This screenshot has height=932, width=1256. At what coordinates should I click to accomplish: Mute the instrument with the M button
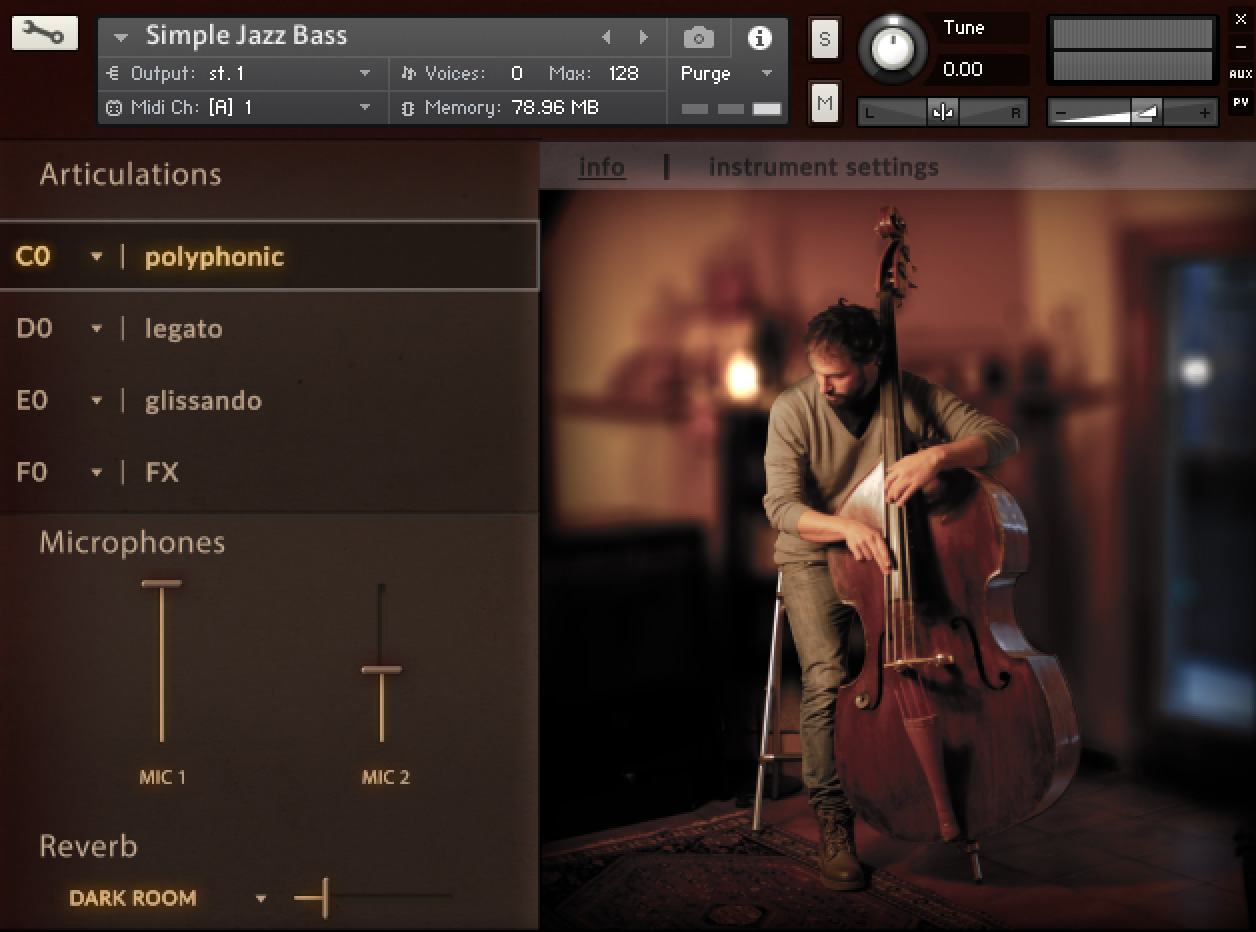[x=824, y=103]
